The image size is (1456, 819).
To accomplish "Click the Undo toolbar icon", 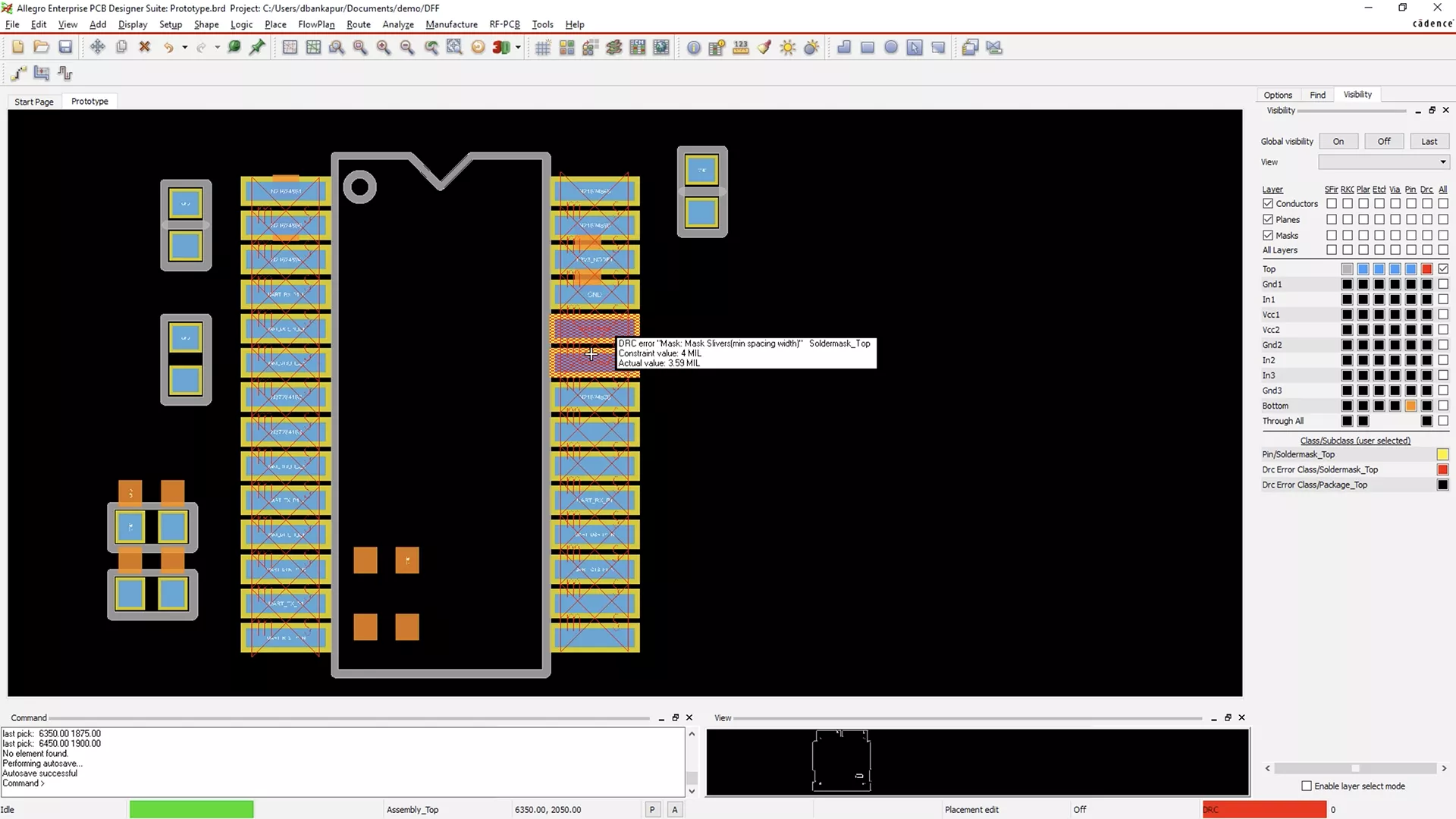I will [168, 47].
